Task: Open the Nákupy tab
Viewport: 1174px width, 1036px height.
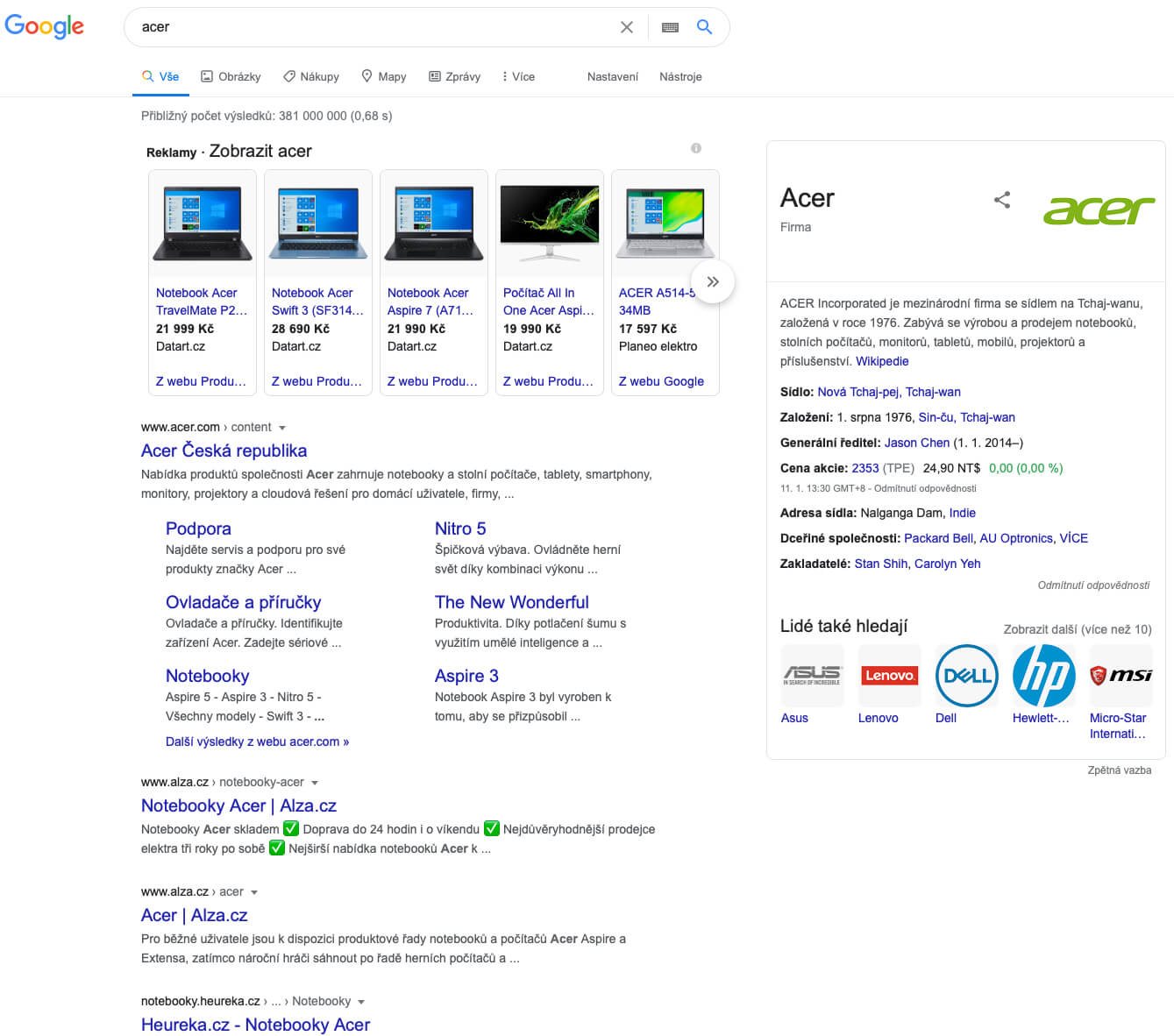Action: [x=311, y=77]
